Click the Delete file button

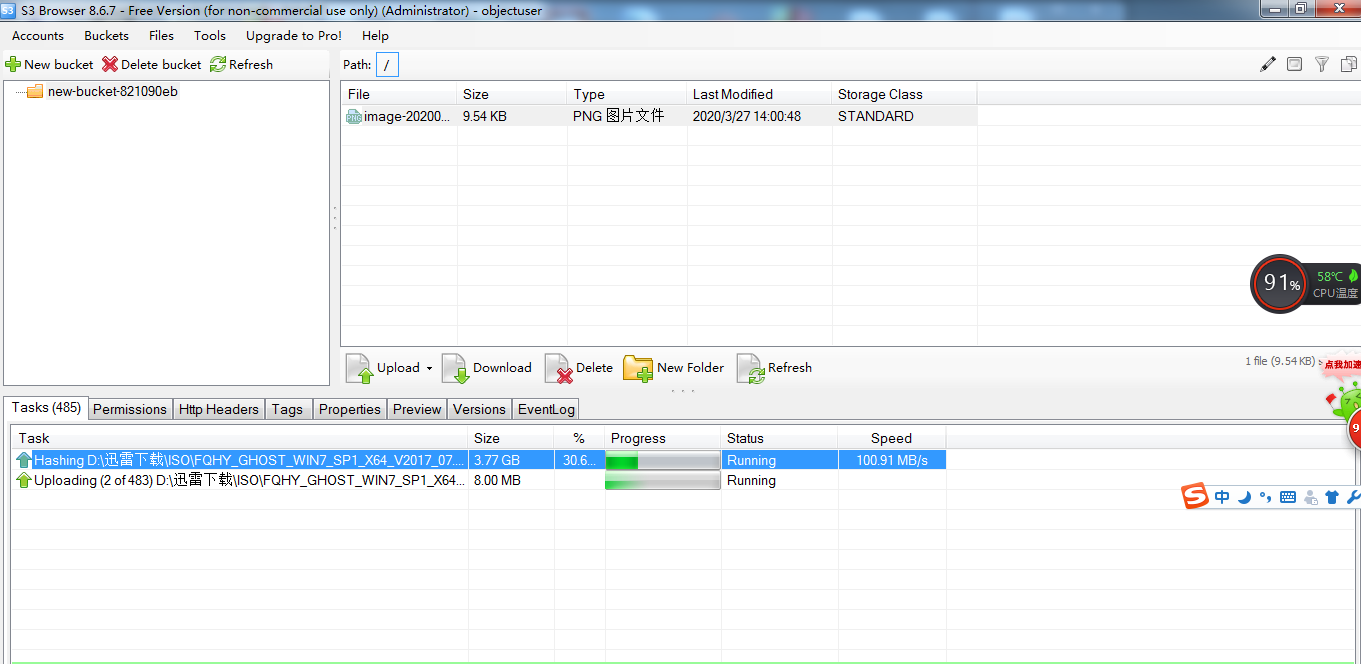click(579, 368)
